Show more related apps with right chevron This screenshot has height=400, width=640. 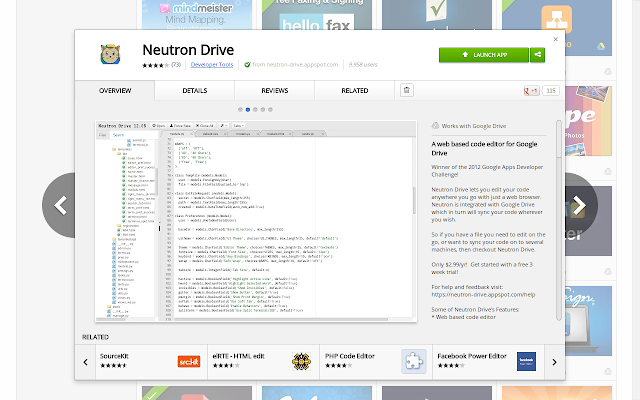pyautogui.click(x=554, y=362)
